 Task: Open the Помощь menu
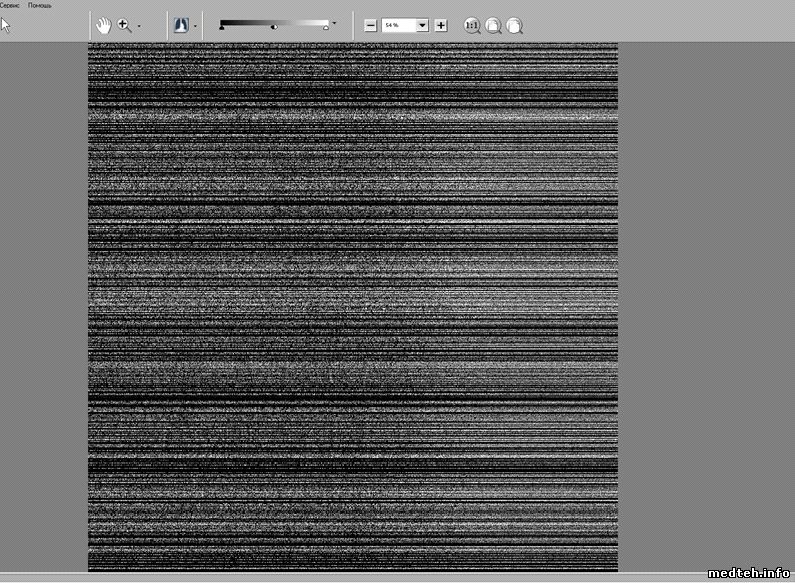(40, 5)
